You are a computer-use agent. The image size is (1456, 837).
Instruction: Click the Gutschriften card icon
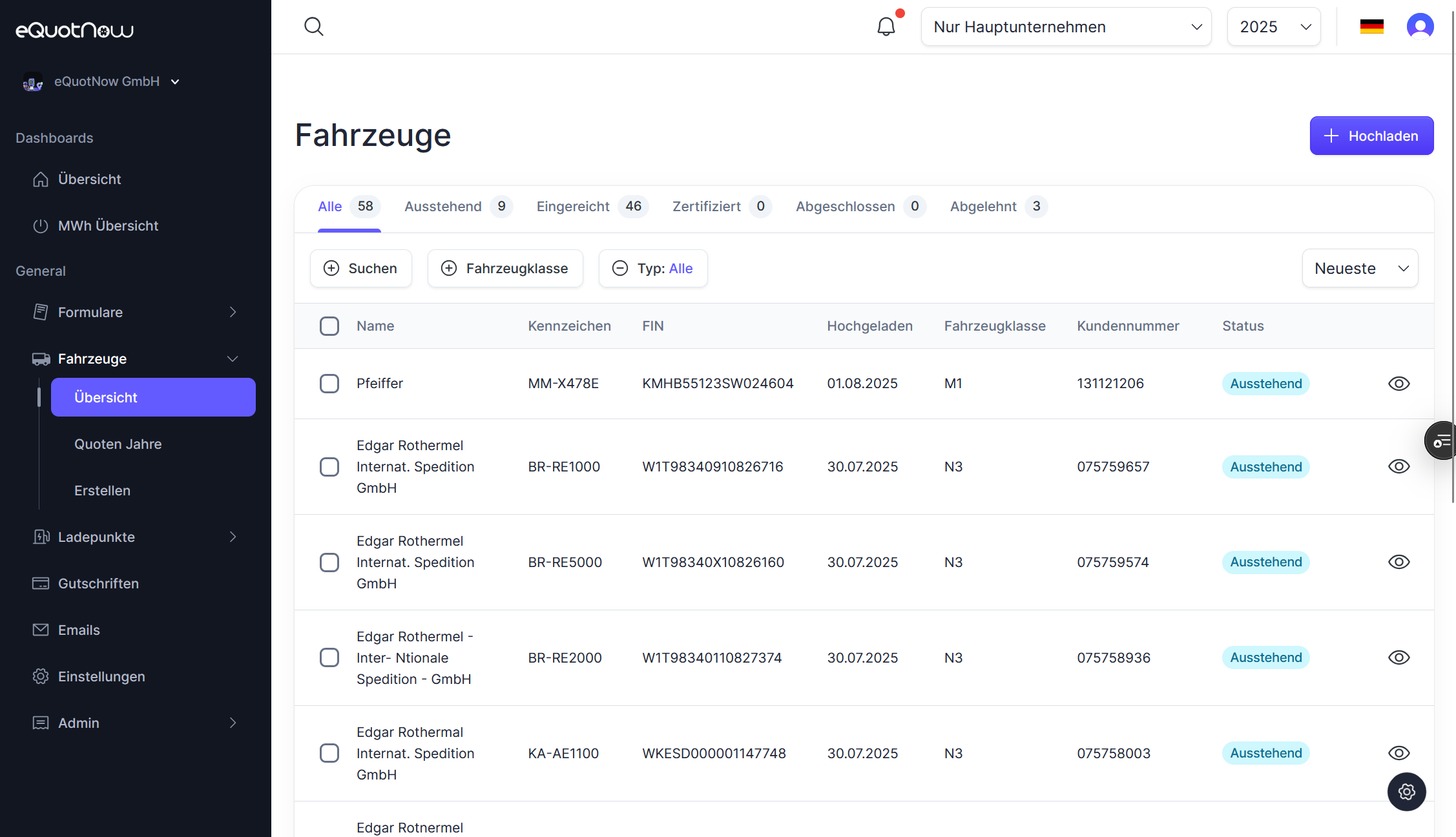41,583
